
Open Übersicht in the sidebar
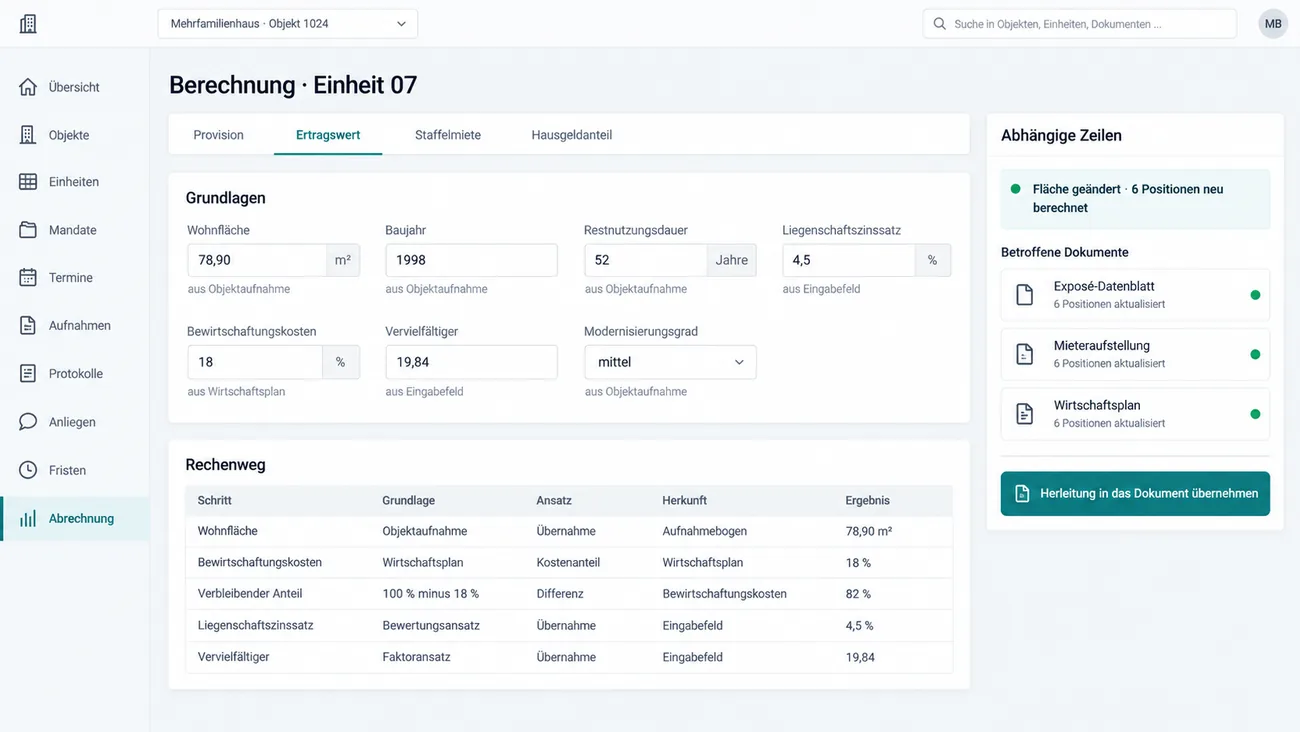pyautogui.click(x=74, y=87)
